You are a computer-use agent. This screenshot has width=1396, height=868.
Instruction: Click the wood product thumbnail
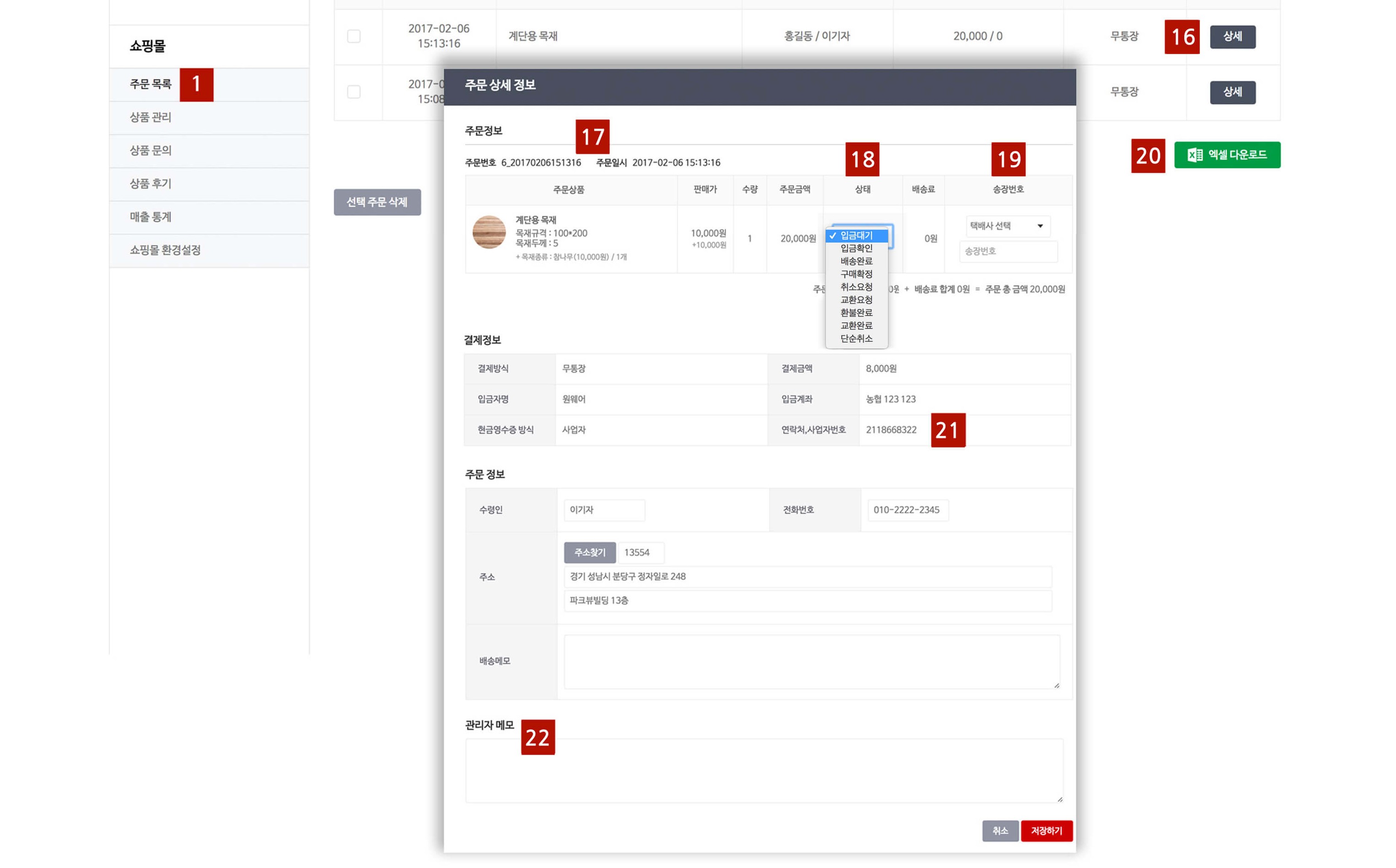[489, 232]
